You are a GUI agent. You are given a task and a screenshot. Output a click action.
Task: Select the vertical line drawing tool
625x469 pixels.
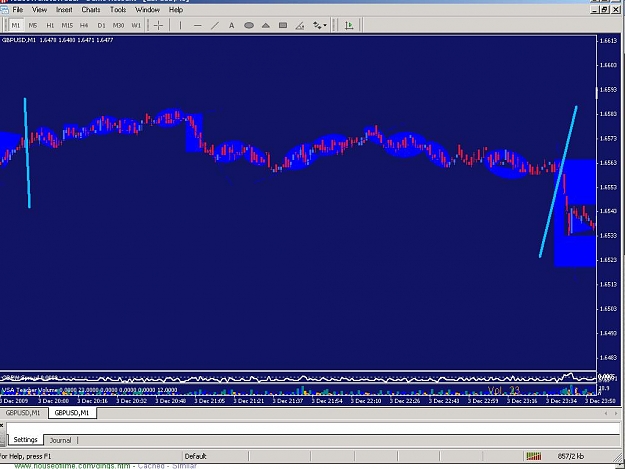(x=181, y=26)
